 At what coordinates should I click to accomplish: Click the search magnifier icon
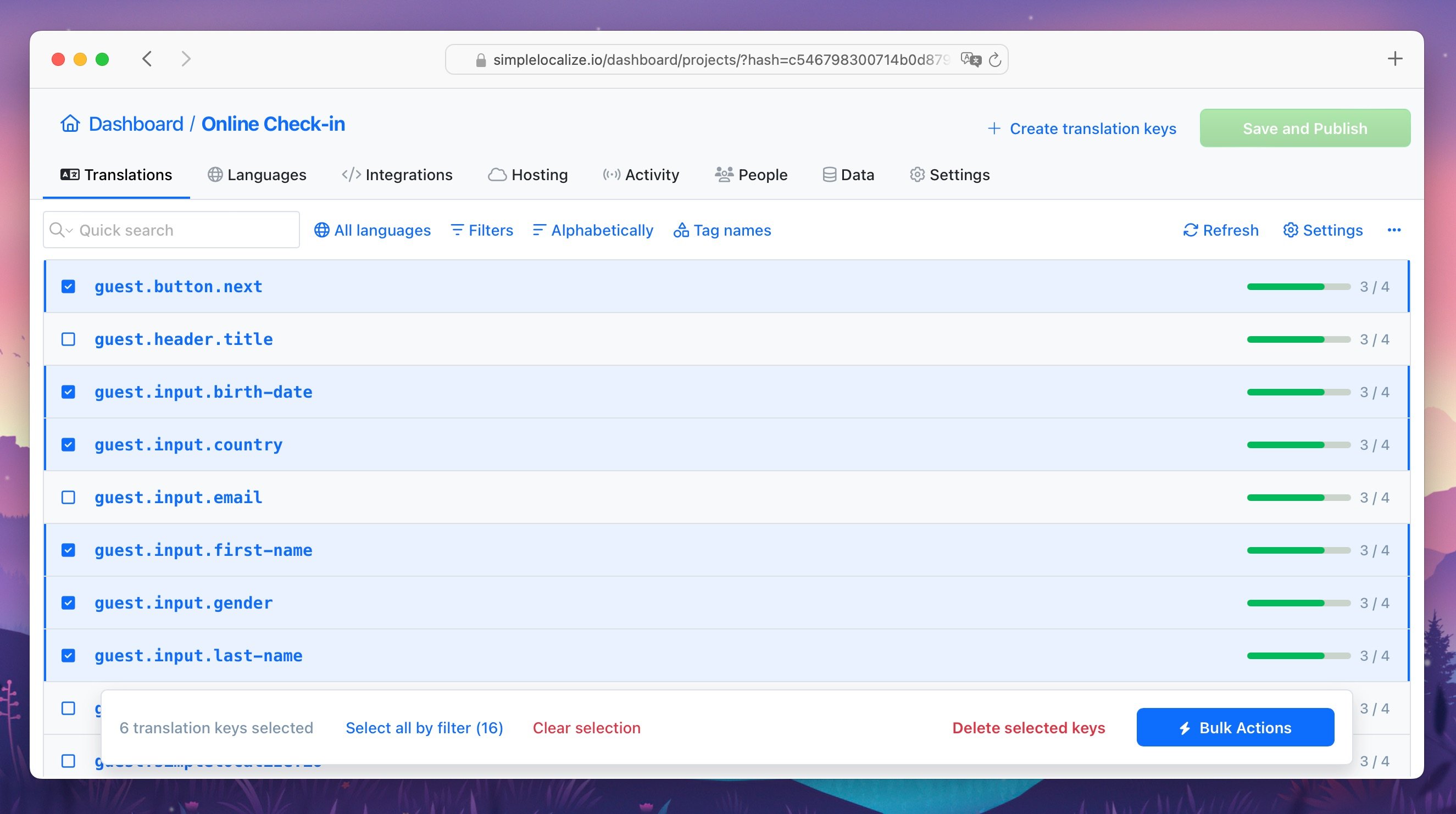tap(57, 230)
